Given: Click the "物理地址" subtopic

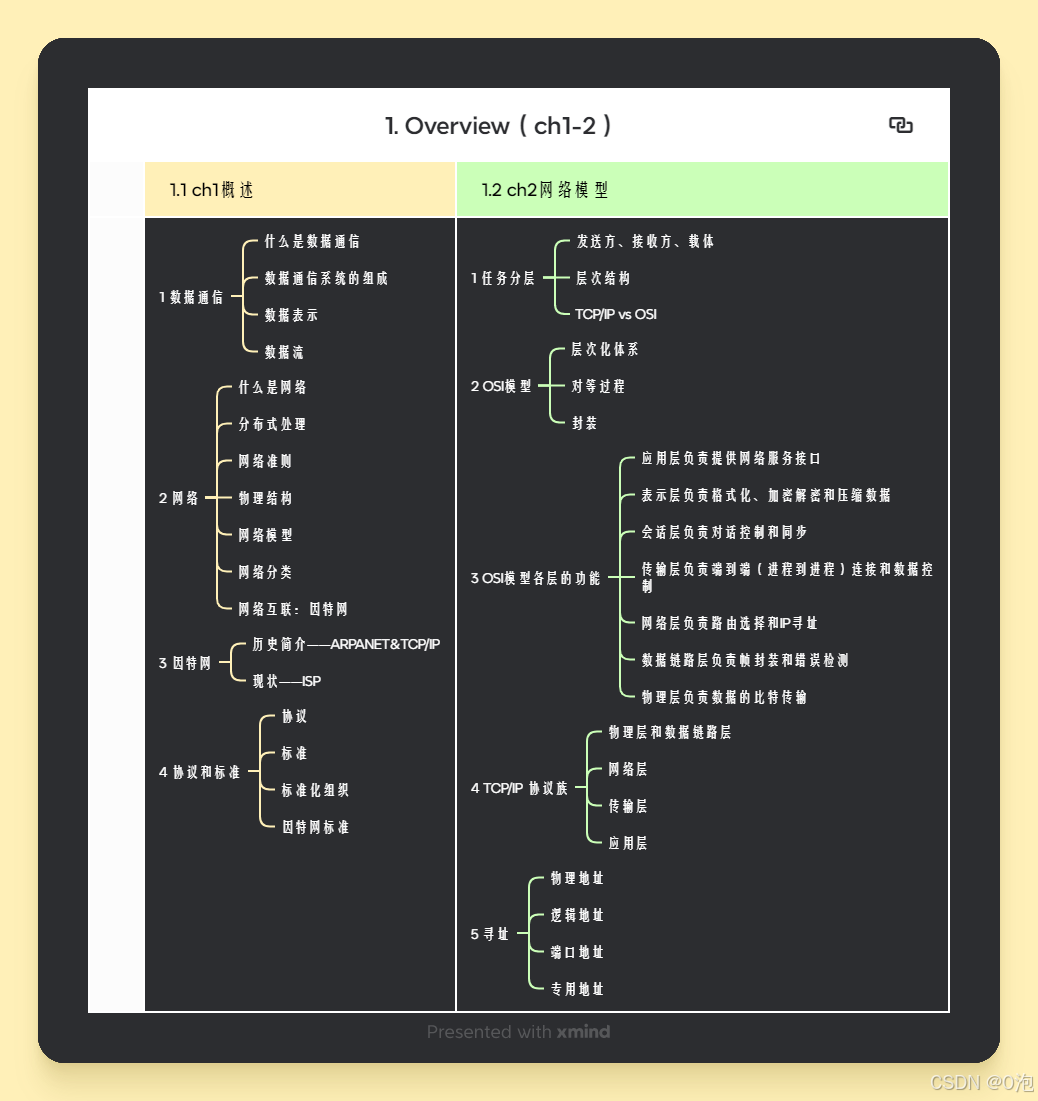Looking at the screenshot, I should tap(577, 878).
